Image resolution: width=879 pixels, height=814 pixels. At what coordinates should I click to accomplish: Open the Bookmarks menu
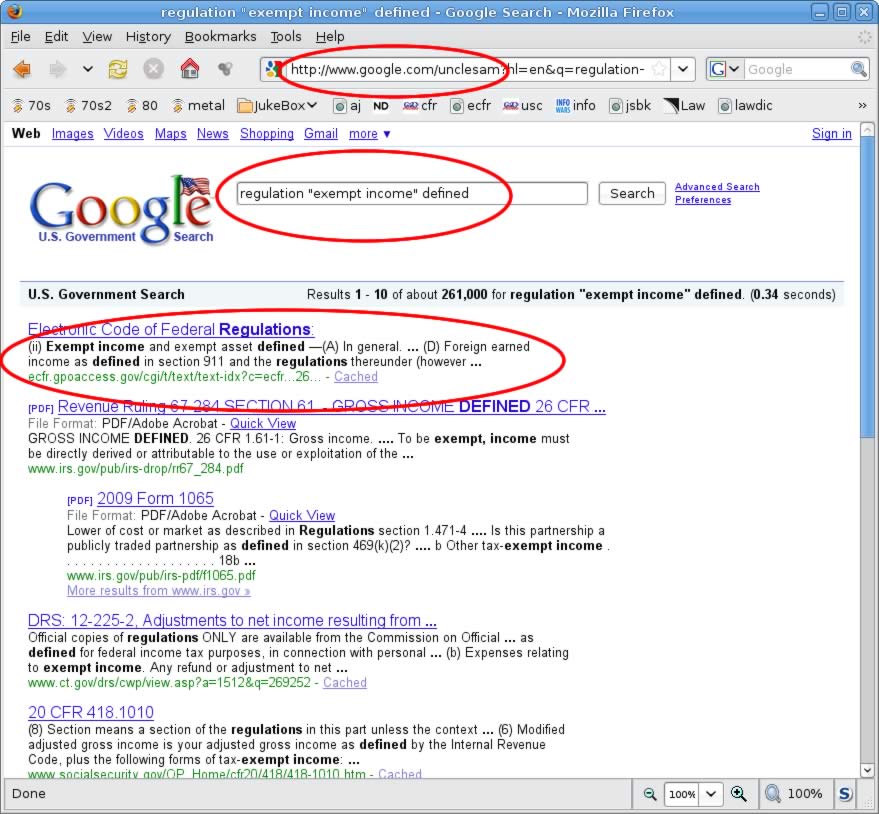coord(220,36)
